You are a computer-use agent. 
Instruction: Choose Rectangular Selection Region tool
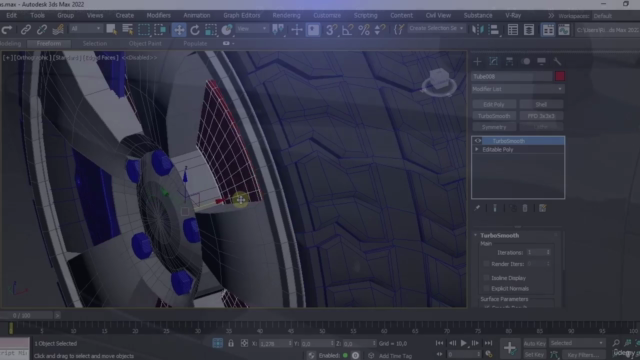click(x=144, y=29)
